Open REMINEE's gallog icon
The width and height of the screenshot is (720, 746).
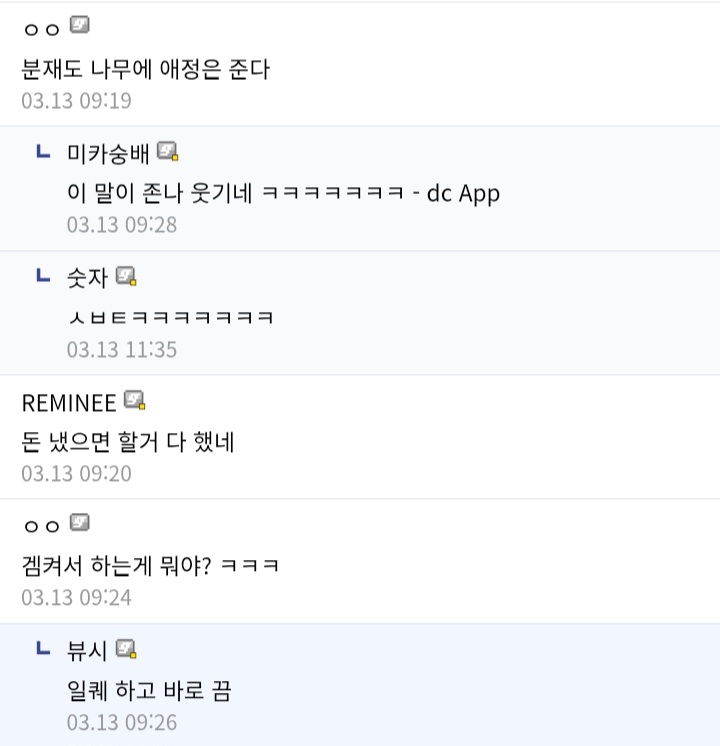coord(135,401)
